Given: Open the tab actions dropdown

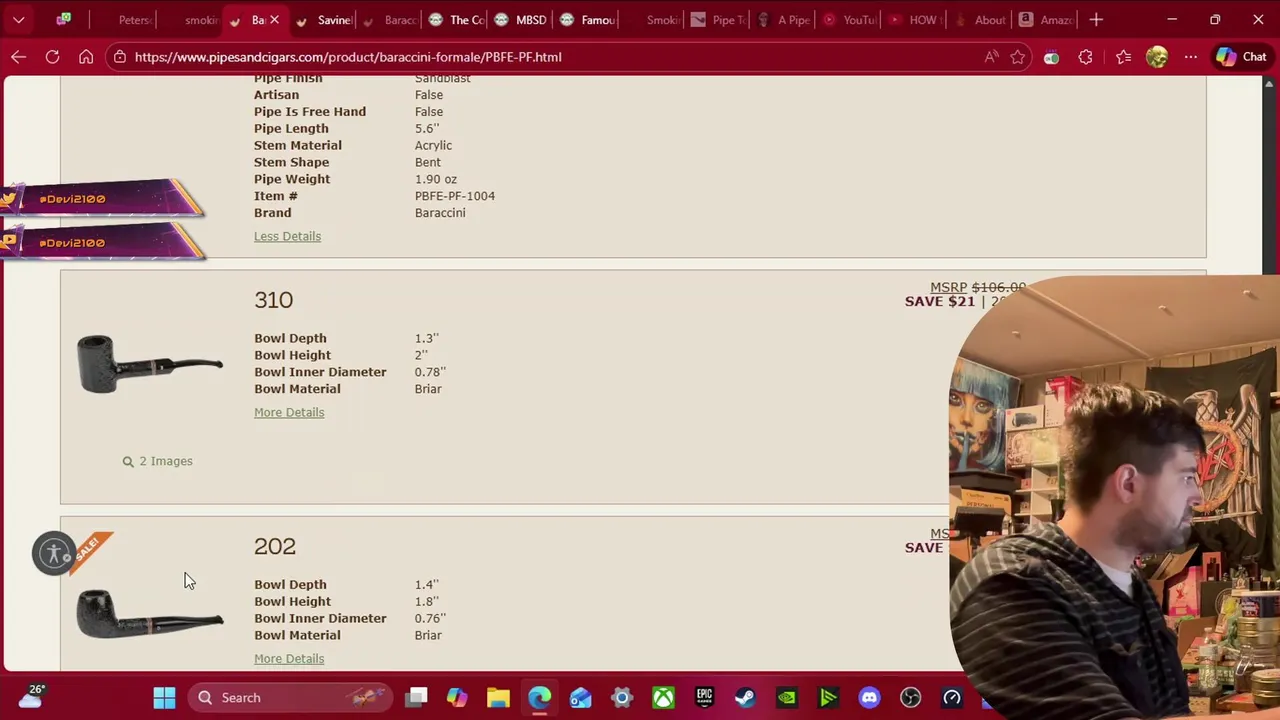Looking at the screenshot, I should [x=18, y=19].
